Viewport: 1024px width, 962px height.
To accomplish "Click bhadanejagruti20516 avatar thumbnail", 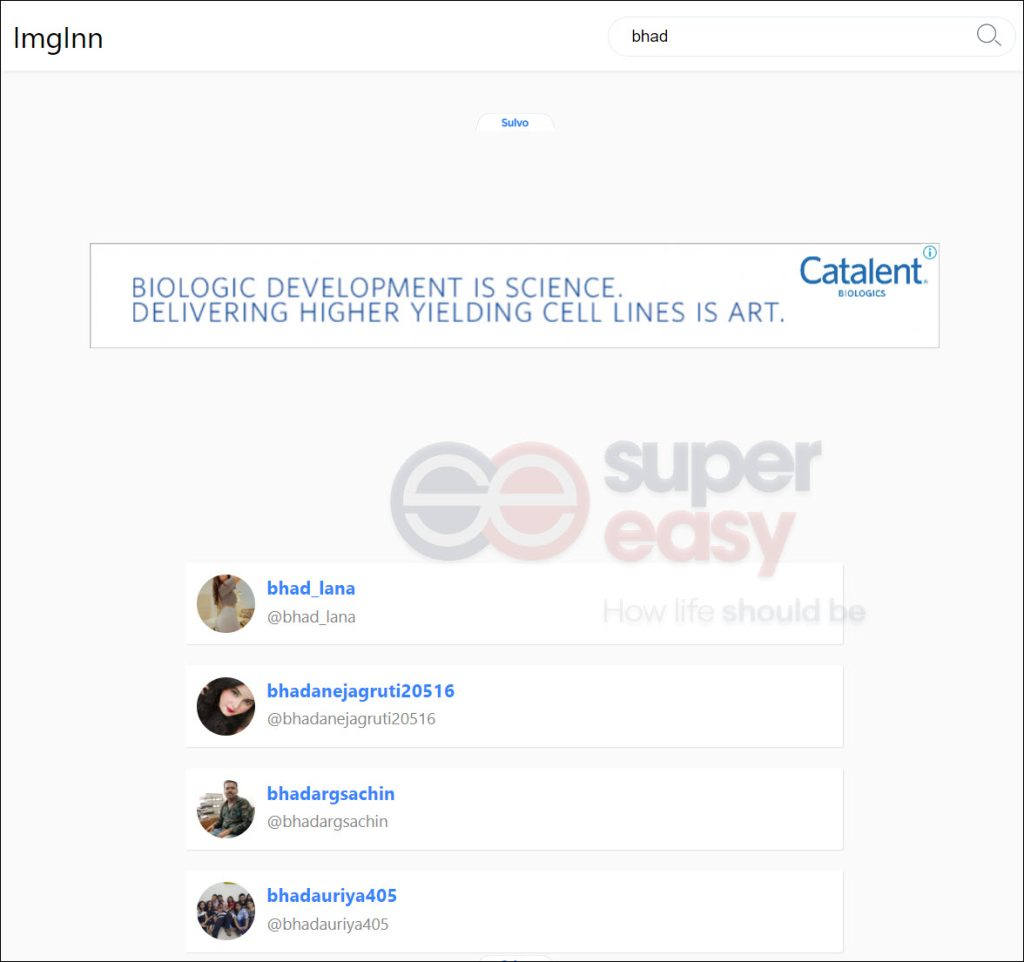I will click(x=226, y=706).
